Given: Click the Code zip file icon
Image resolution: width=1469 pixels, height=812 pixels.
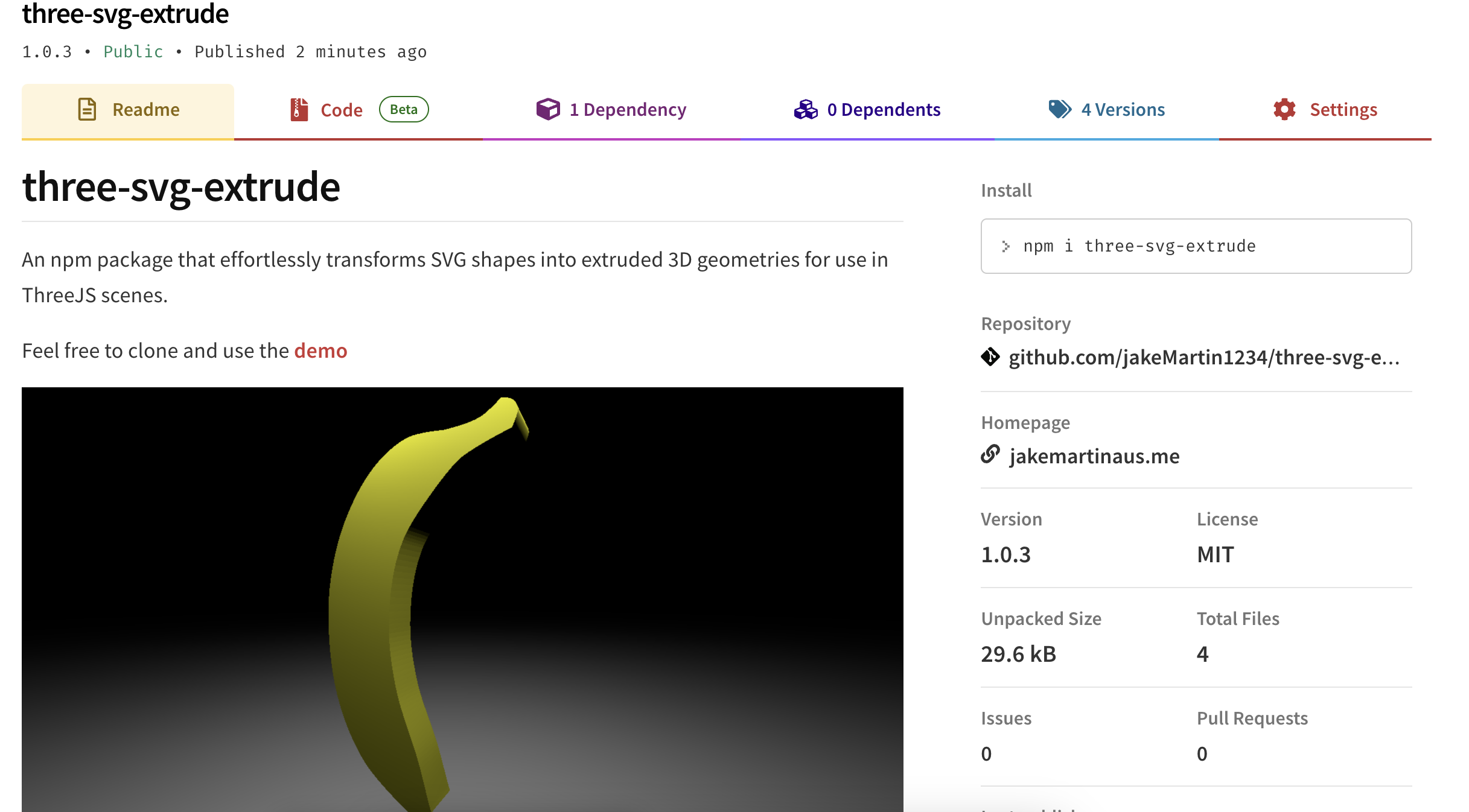Looking at the screenshot, I should [x=299, y=110].
